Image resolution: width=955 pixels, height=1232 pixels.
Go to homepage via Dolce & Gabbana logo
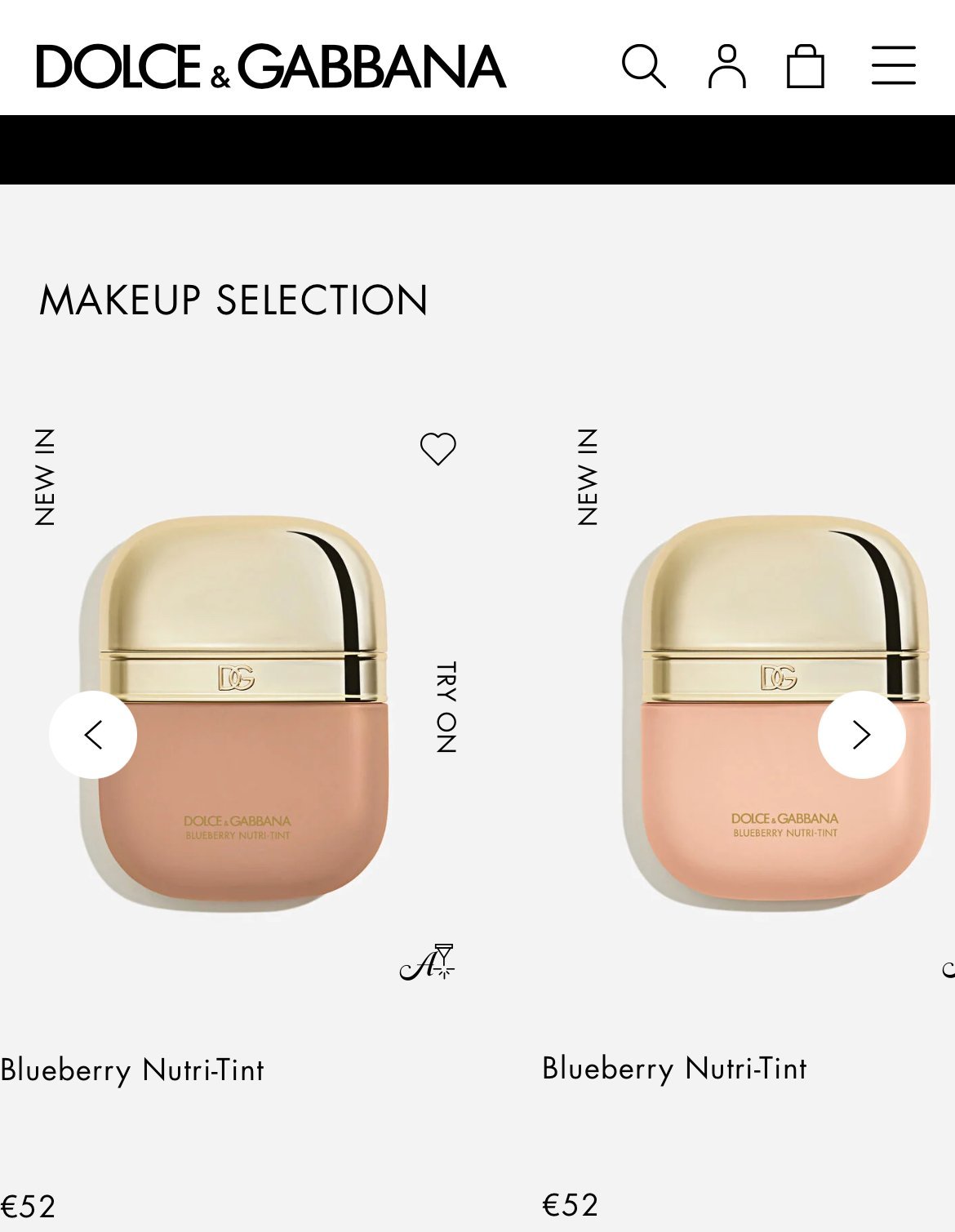[x=270, y=66]
